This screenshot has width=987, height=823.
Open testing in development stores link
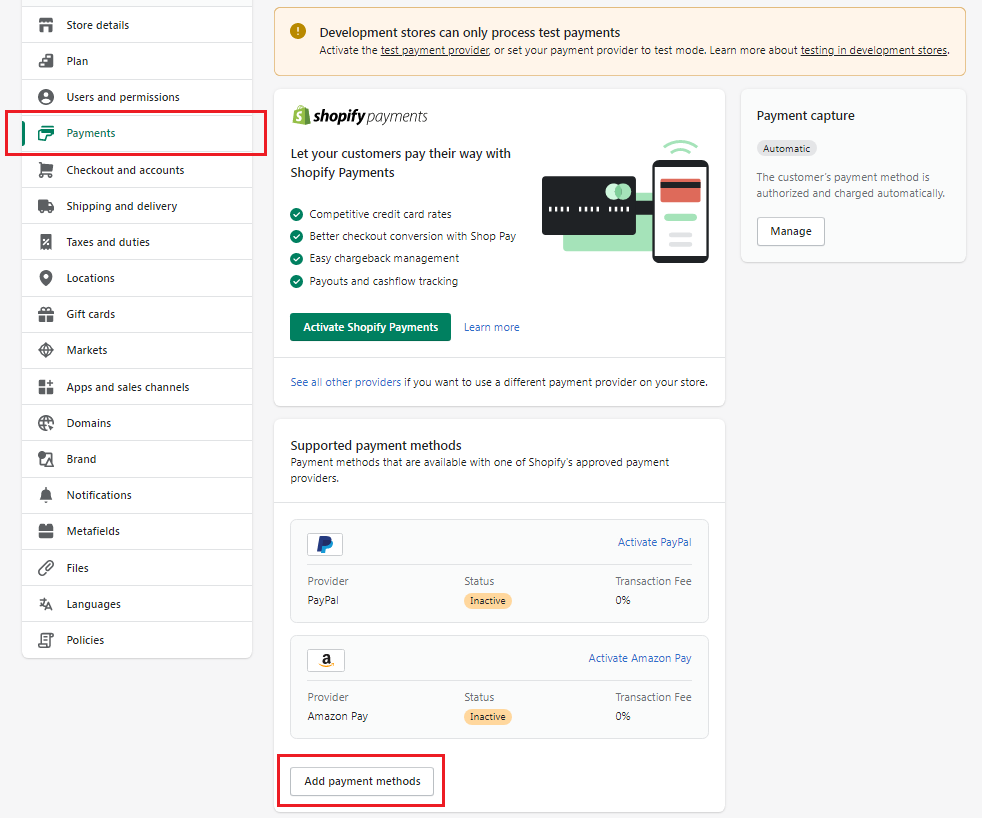(x=874, y=50)
